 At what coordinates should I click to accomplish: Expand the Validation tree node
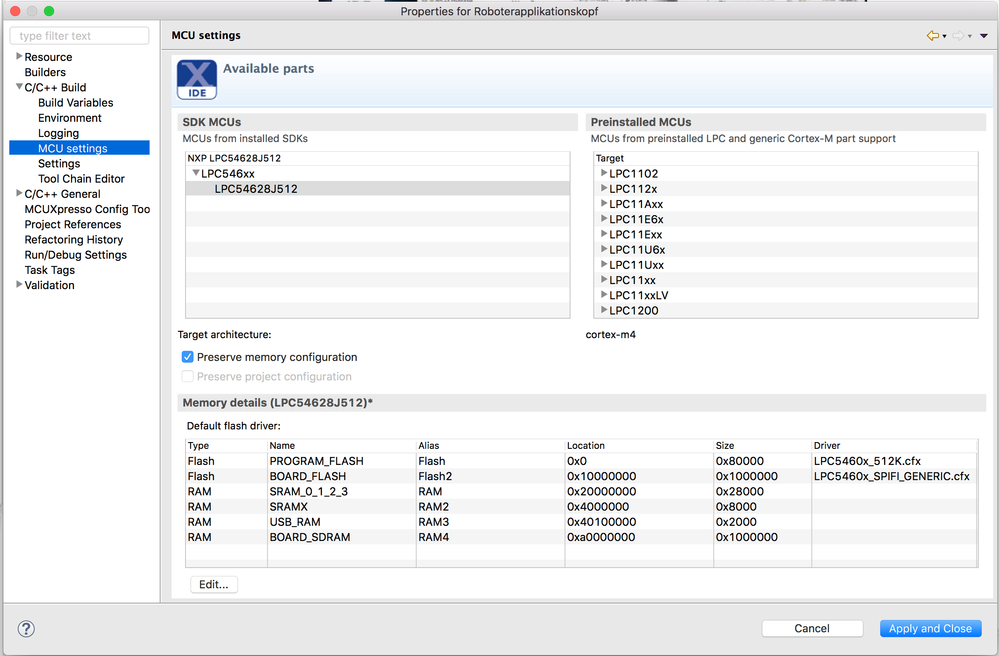pyautogui.click(x=19, y=285)
